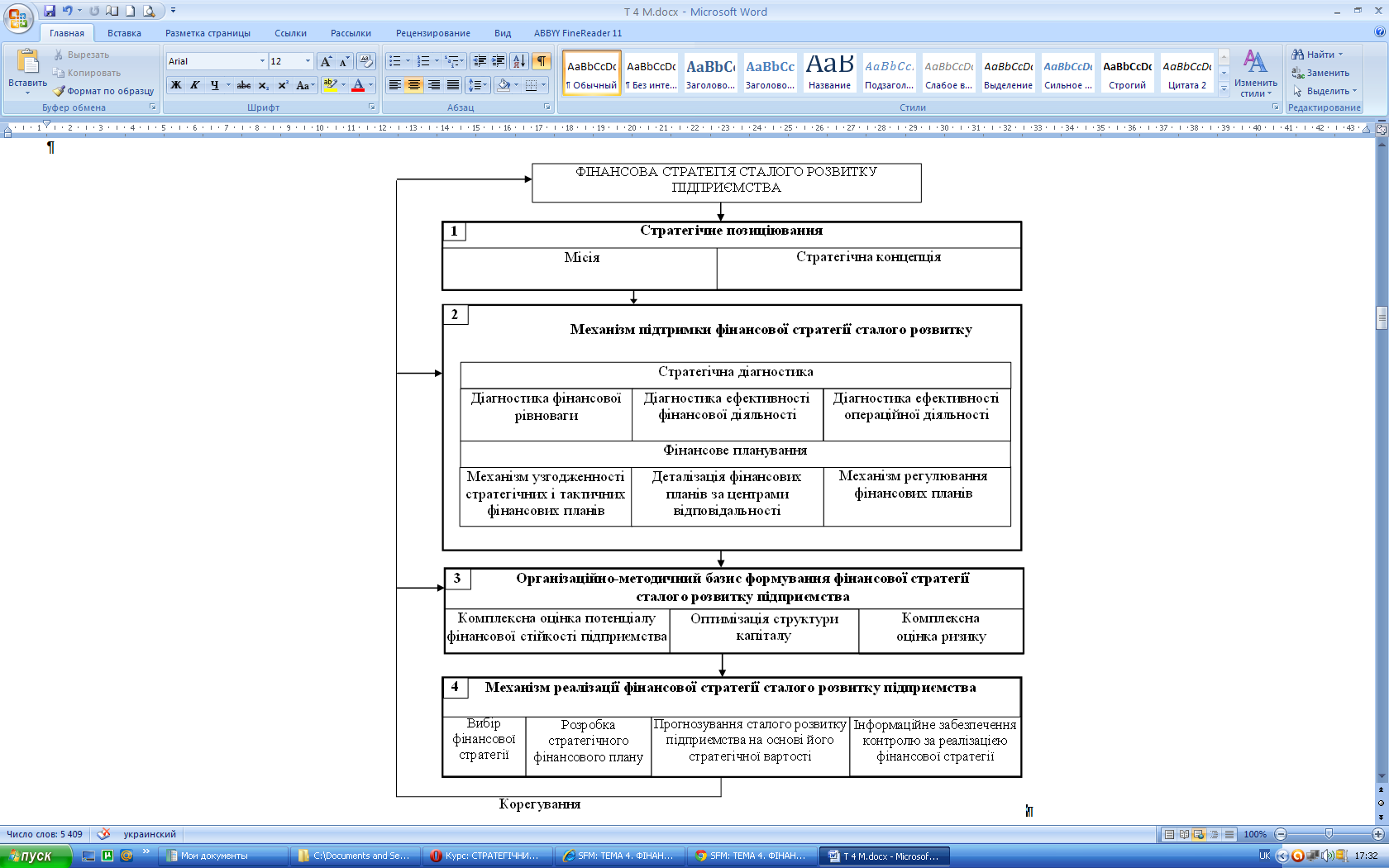Click the Paste (Вставить) clipboard icon

(x=27, y=62)
